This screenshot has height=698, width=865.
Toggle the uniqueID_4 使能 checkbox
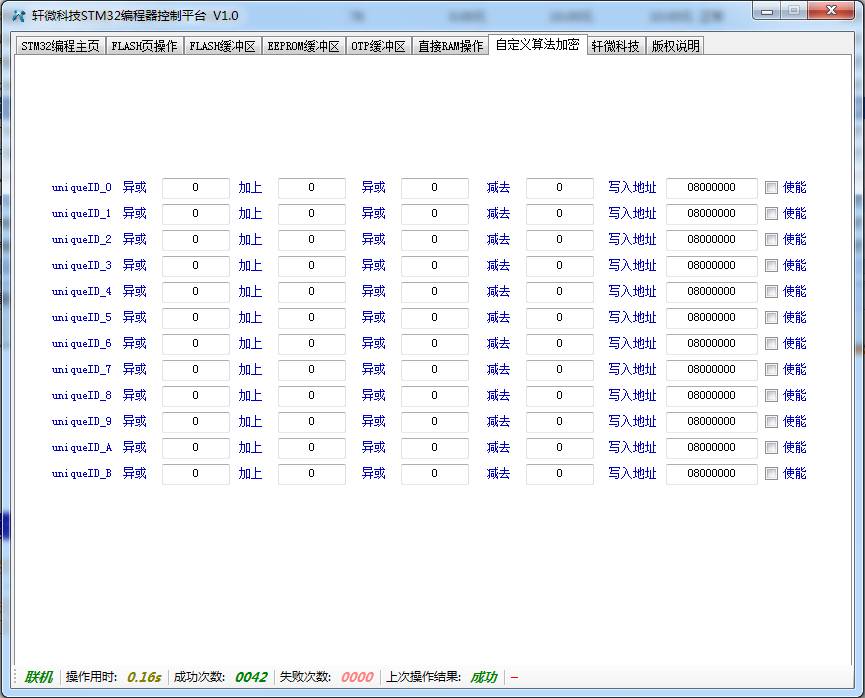coord(771,291)
